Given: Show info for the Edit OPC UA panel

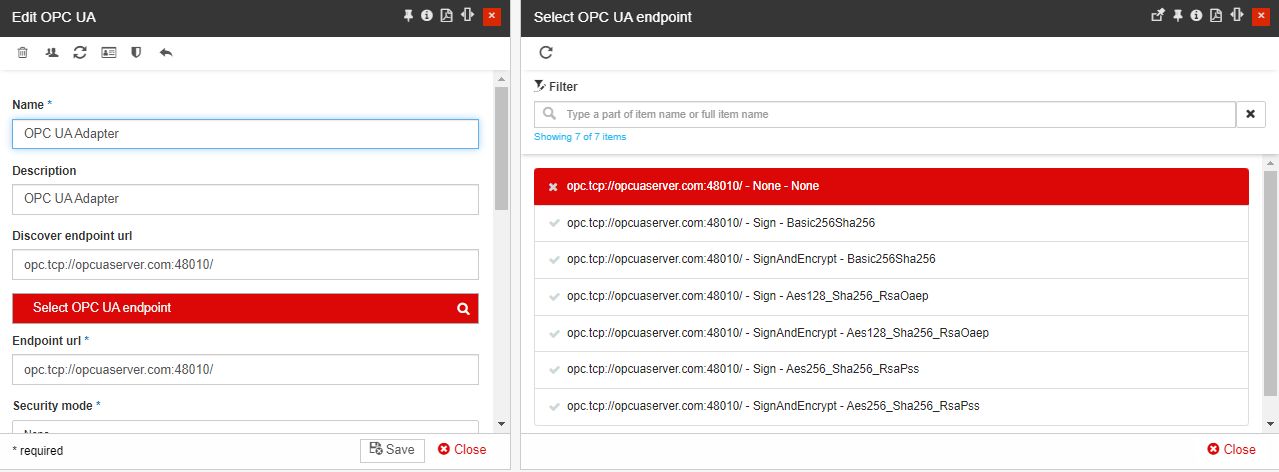Looking at the screenshot, I should click(x=427, y=16).
